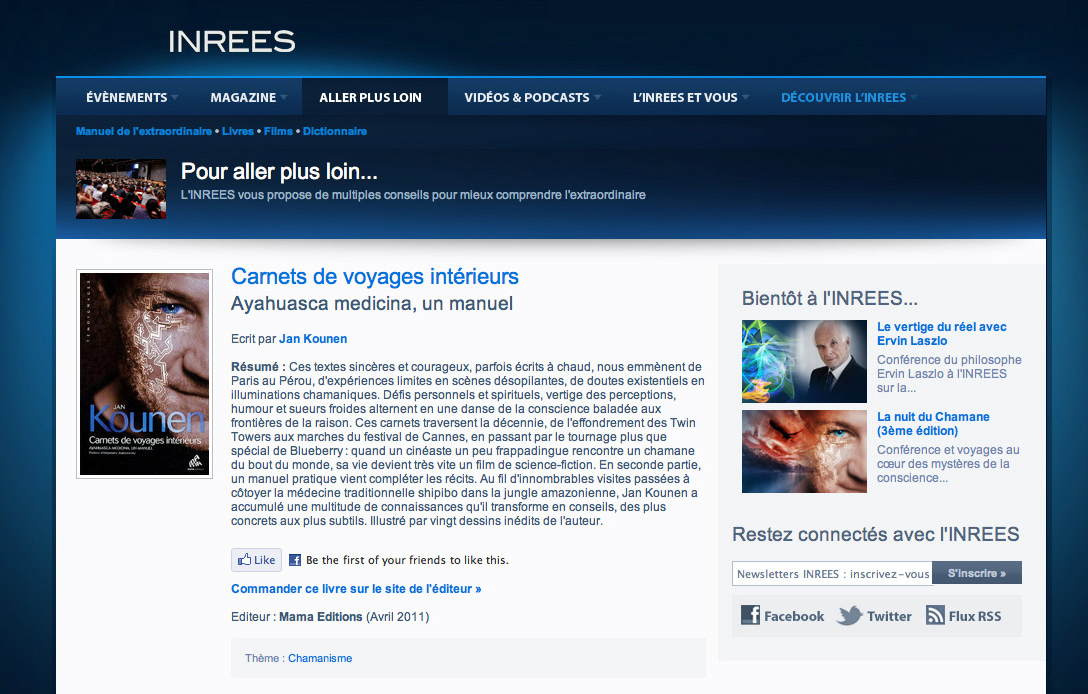Click the Facebook icon in sidebar

pos(751,615)
